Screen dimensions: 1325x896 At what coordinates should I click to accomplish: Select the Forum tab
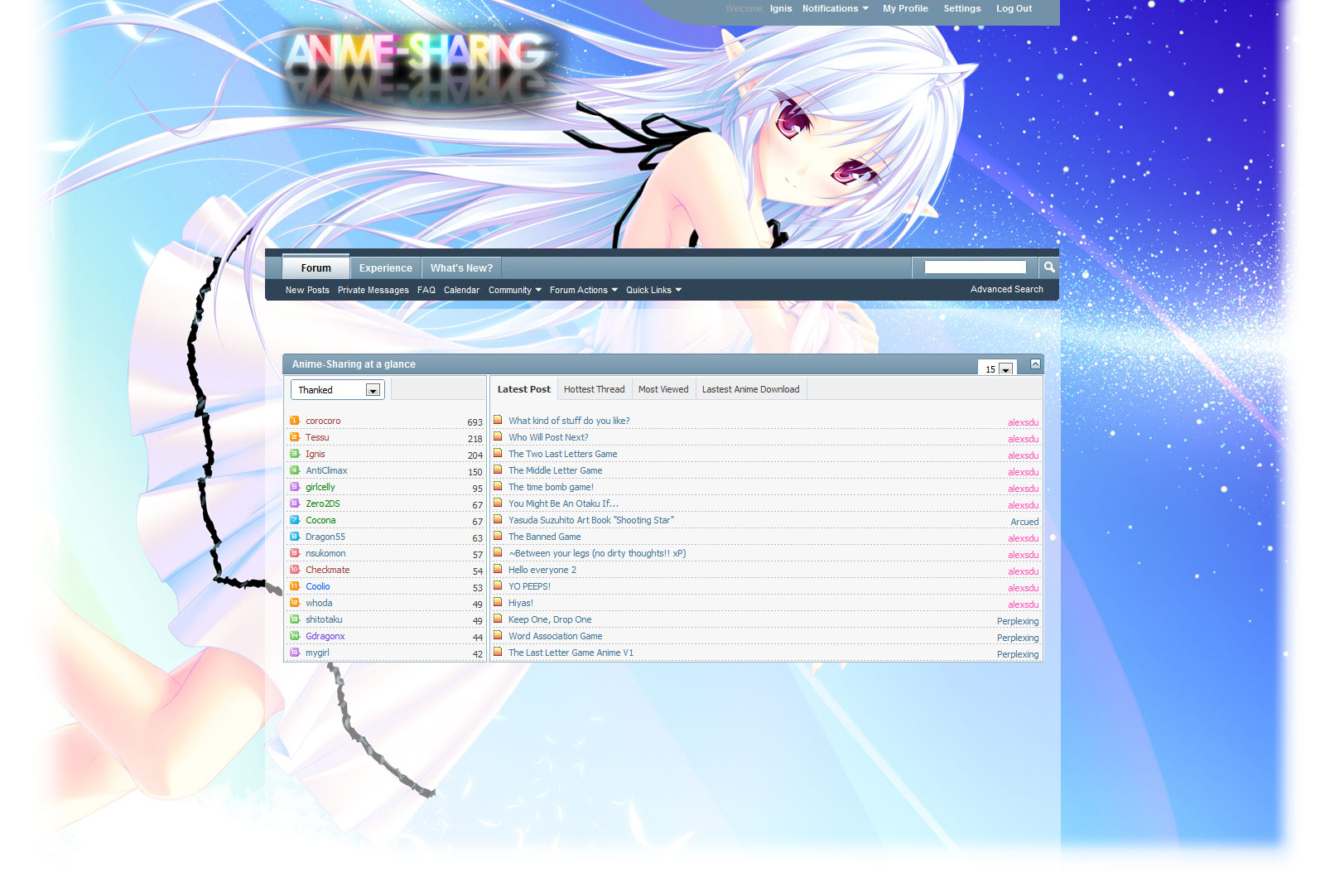(316, 267)
